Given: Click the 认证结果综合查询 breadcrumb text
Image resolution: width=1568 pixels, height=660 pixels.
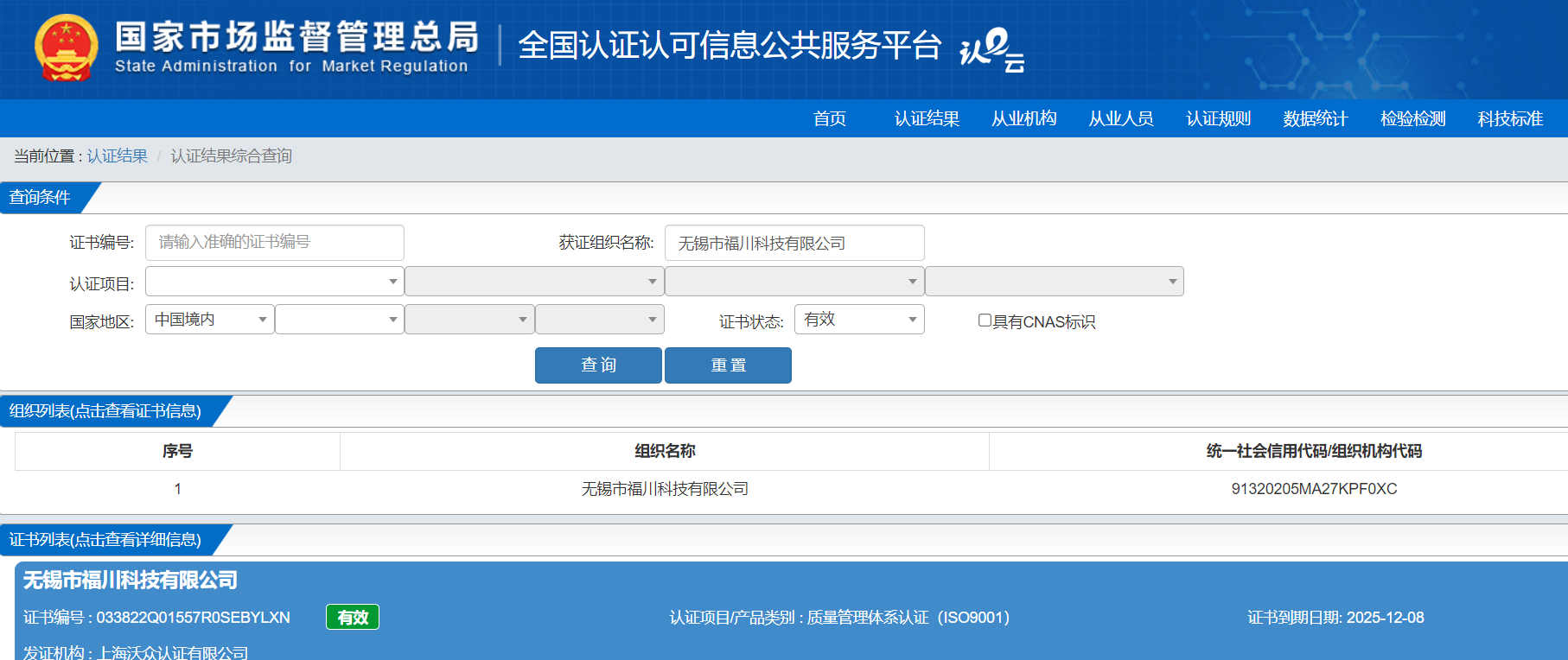Looking at the screenshot, I should 232,156.
